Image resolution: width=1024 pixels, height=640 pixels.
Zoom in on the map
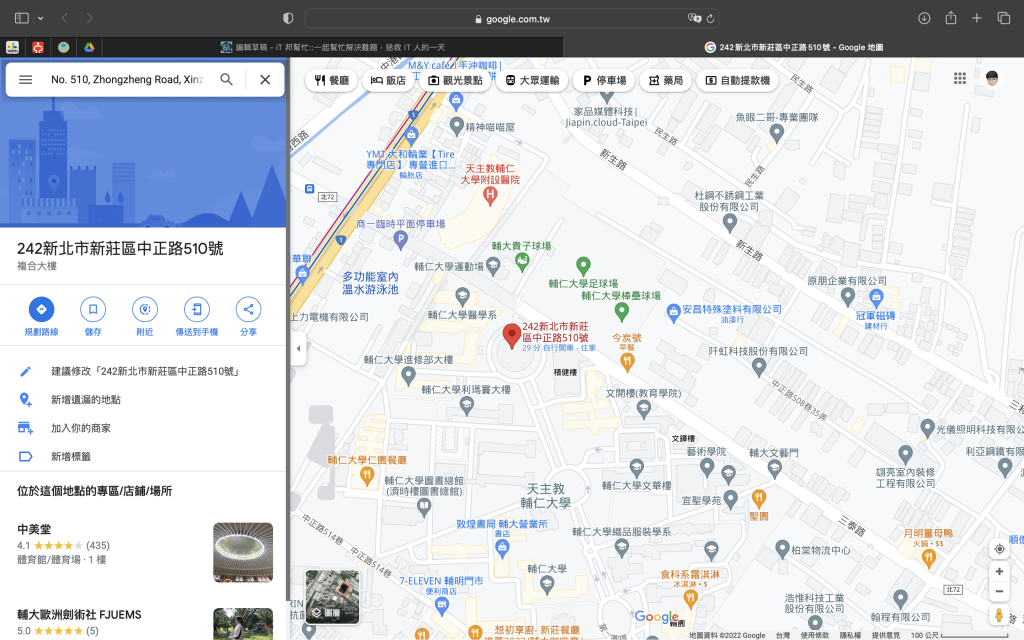click(x=999, y=571)
